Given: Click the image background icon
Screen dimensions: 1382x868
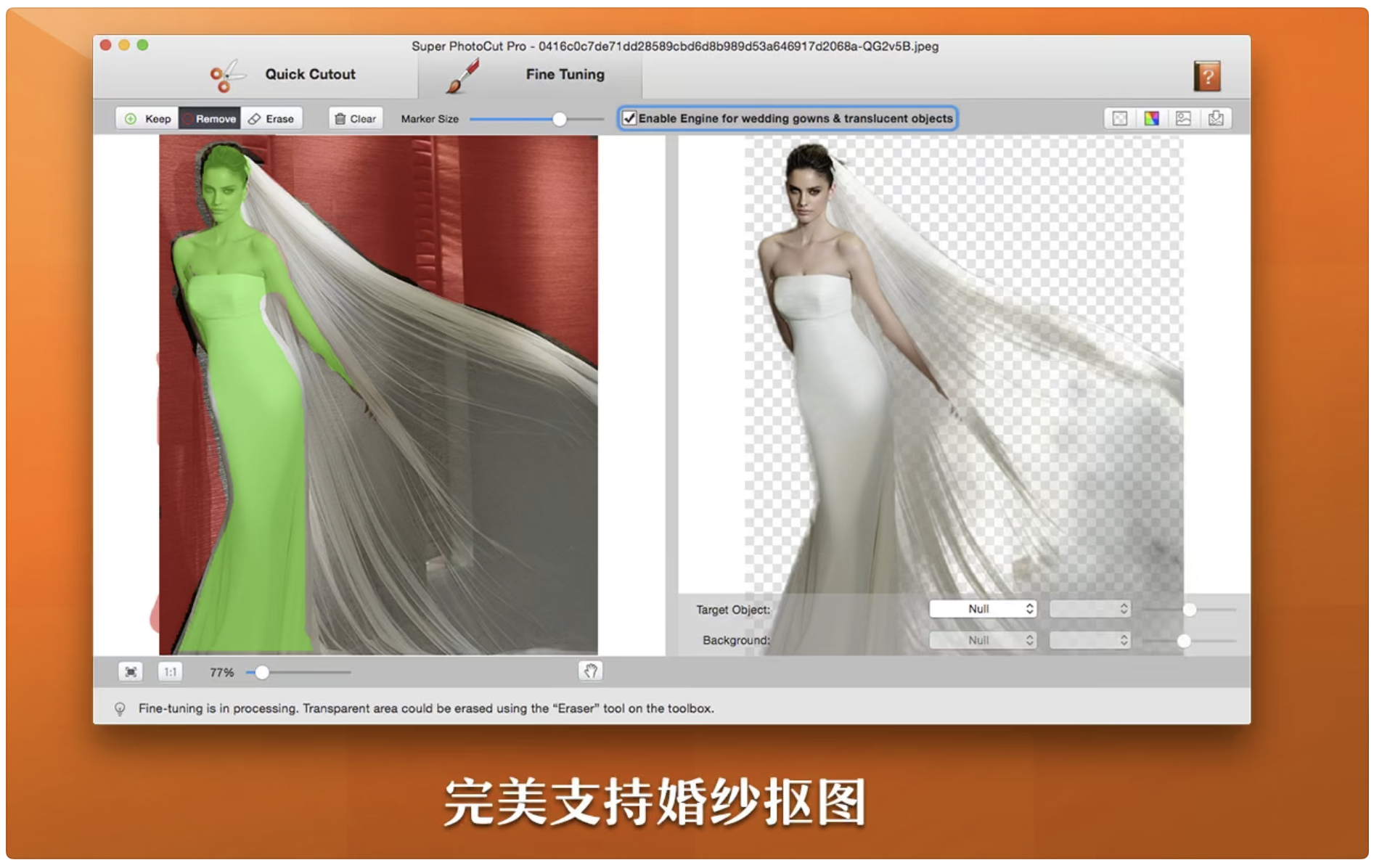Looking at the screenshot, I should click(x=1184, y=118).
